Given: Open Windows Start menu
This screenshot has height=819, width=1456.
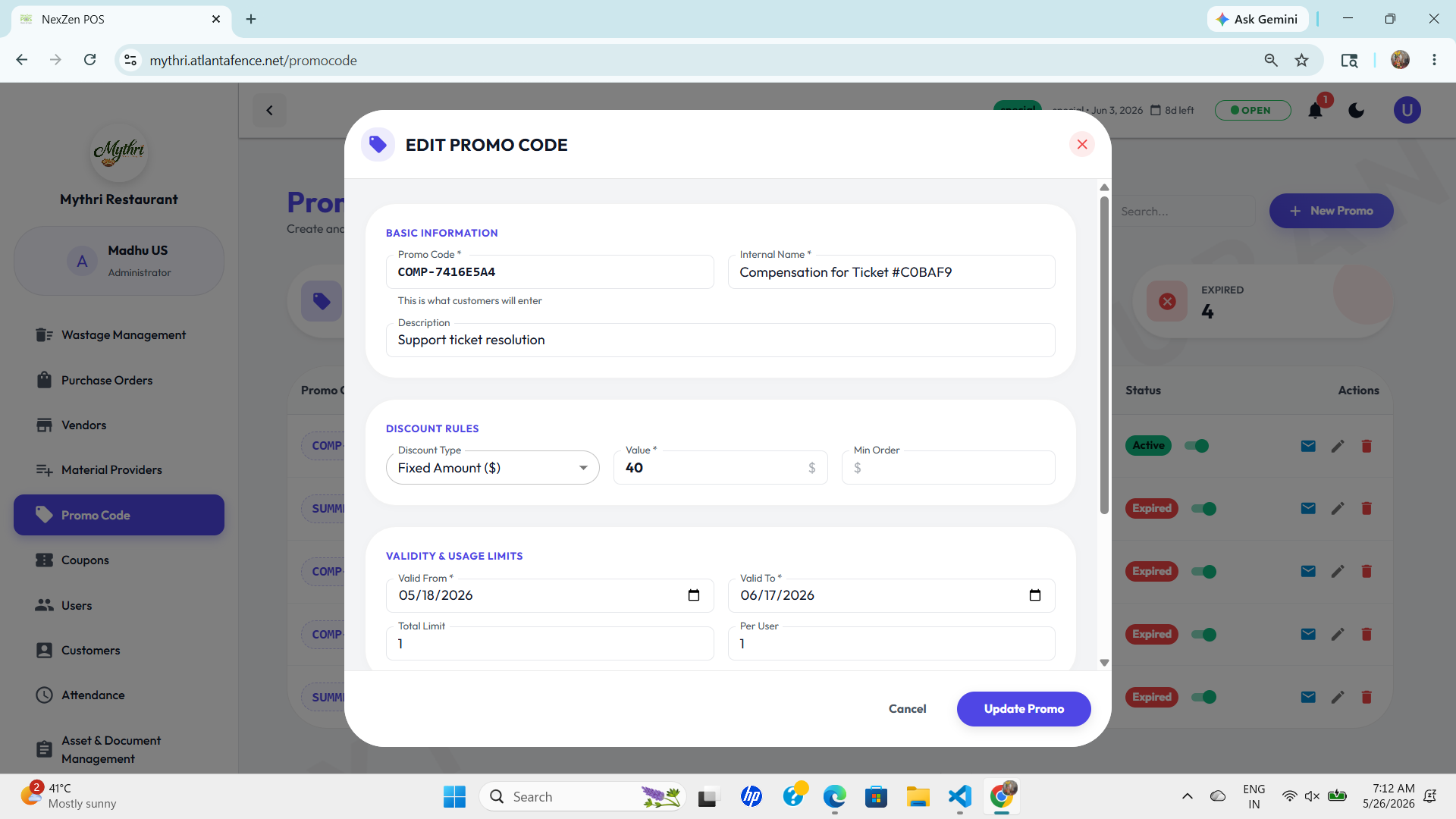Looking at the screenshot, I should 454,796.
